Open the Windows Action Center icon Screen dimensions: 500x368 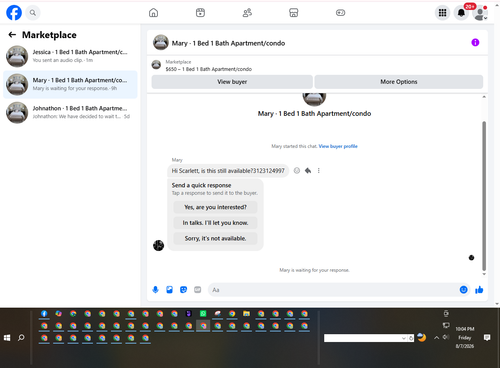[487, 338]
